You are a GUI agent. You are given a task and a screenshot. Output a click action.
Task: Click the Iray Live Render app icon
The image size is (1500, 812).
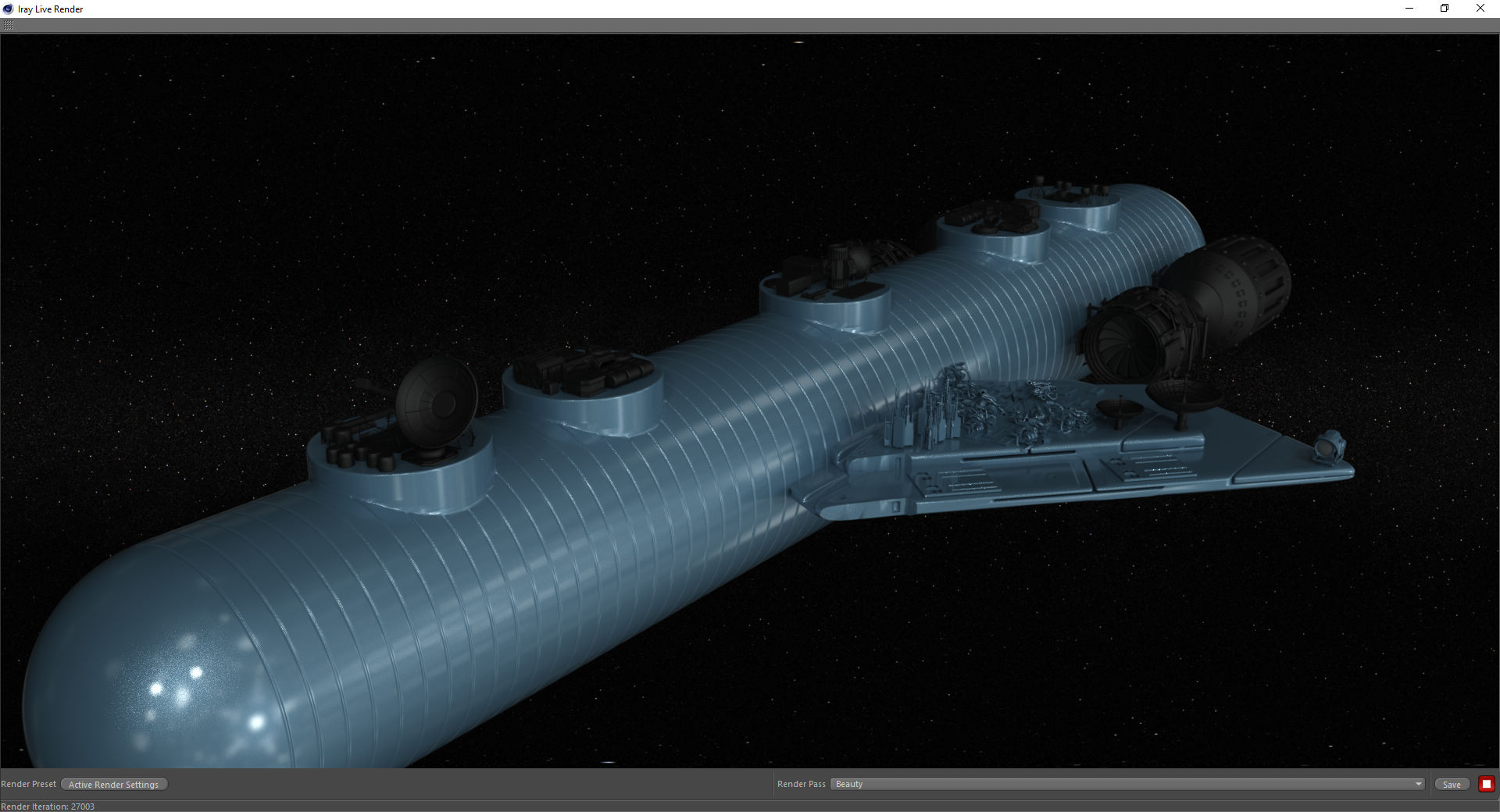(9, 9)
